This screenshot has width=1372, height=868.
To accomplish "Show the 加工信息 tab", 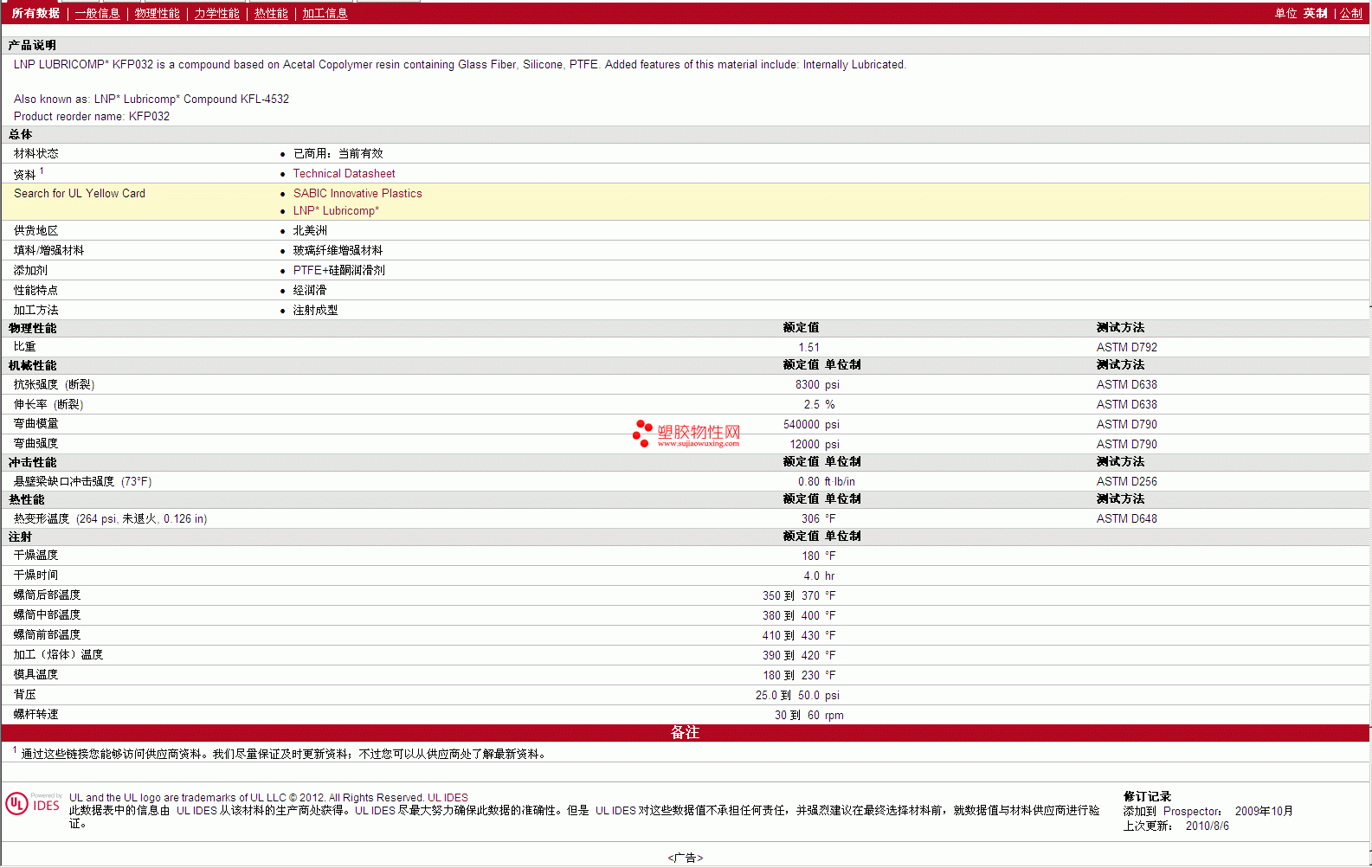I will [x=325, y=14].
